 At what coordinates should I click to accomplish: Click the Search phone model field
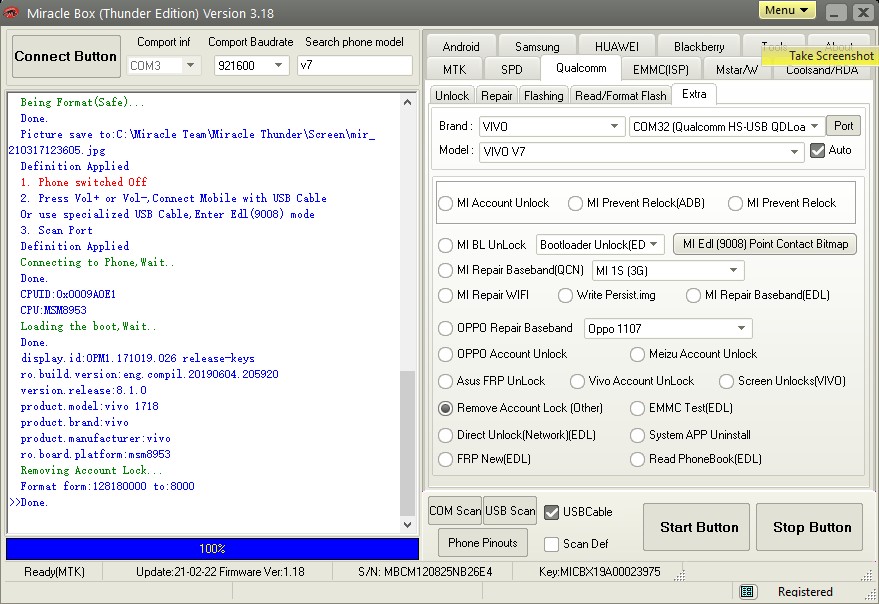point(354,65)
